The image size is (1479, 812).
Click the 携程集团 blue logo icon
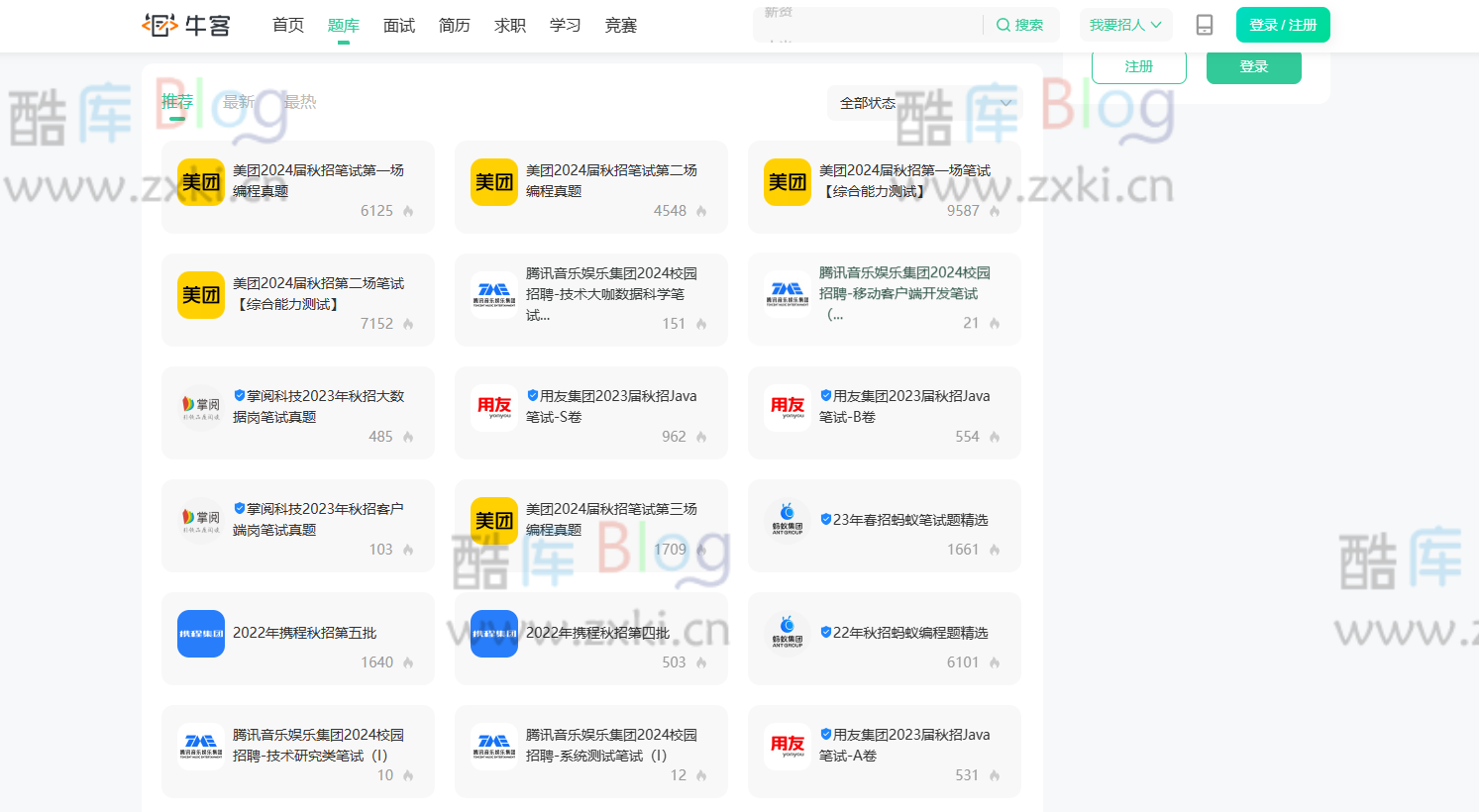click(201, 634)
